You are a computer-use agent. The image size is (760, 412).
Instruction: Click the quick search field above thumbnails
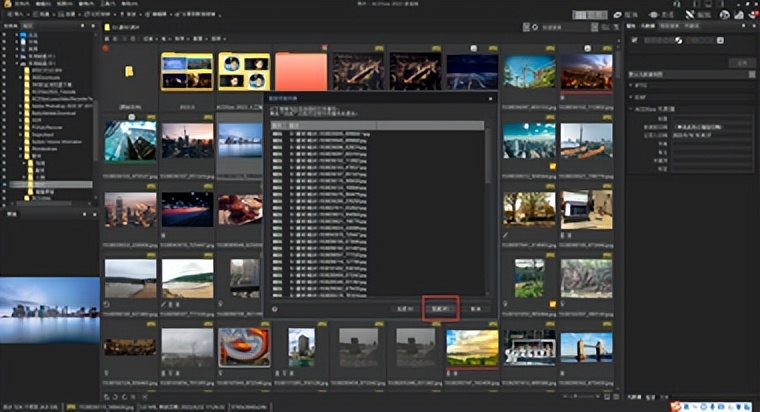tap(565, 27)
